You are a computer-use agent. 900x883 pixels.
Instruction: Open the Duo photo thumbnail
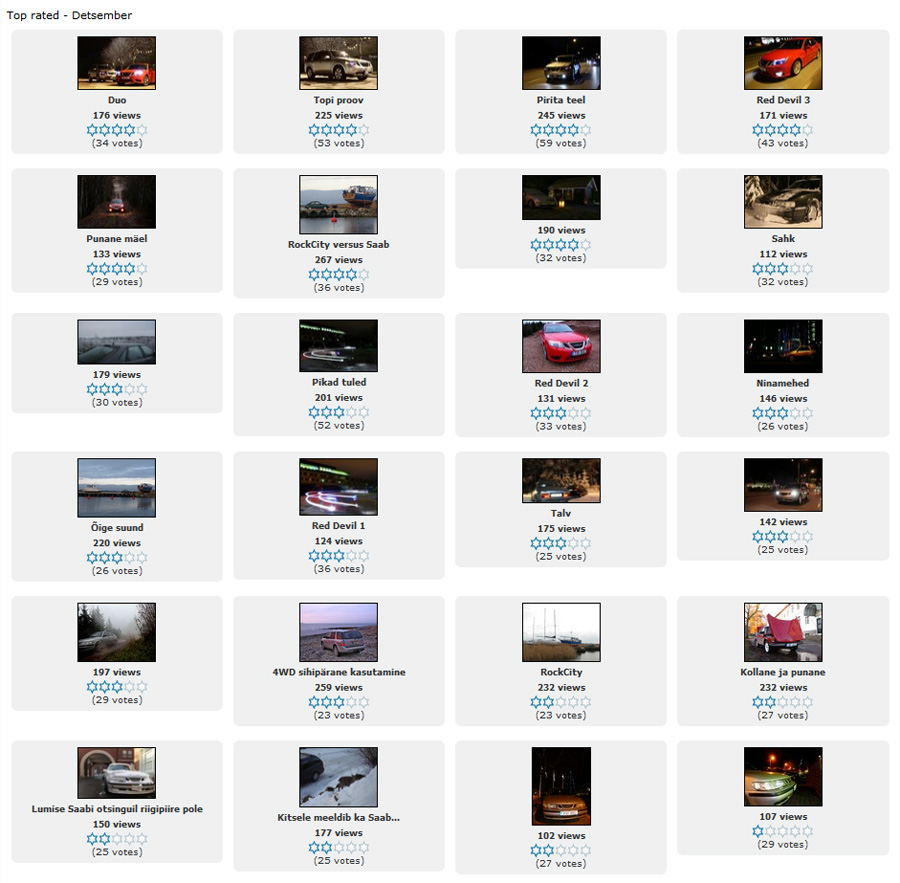117,63
